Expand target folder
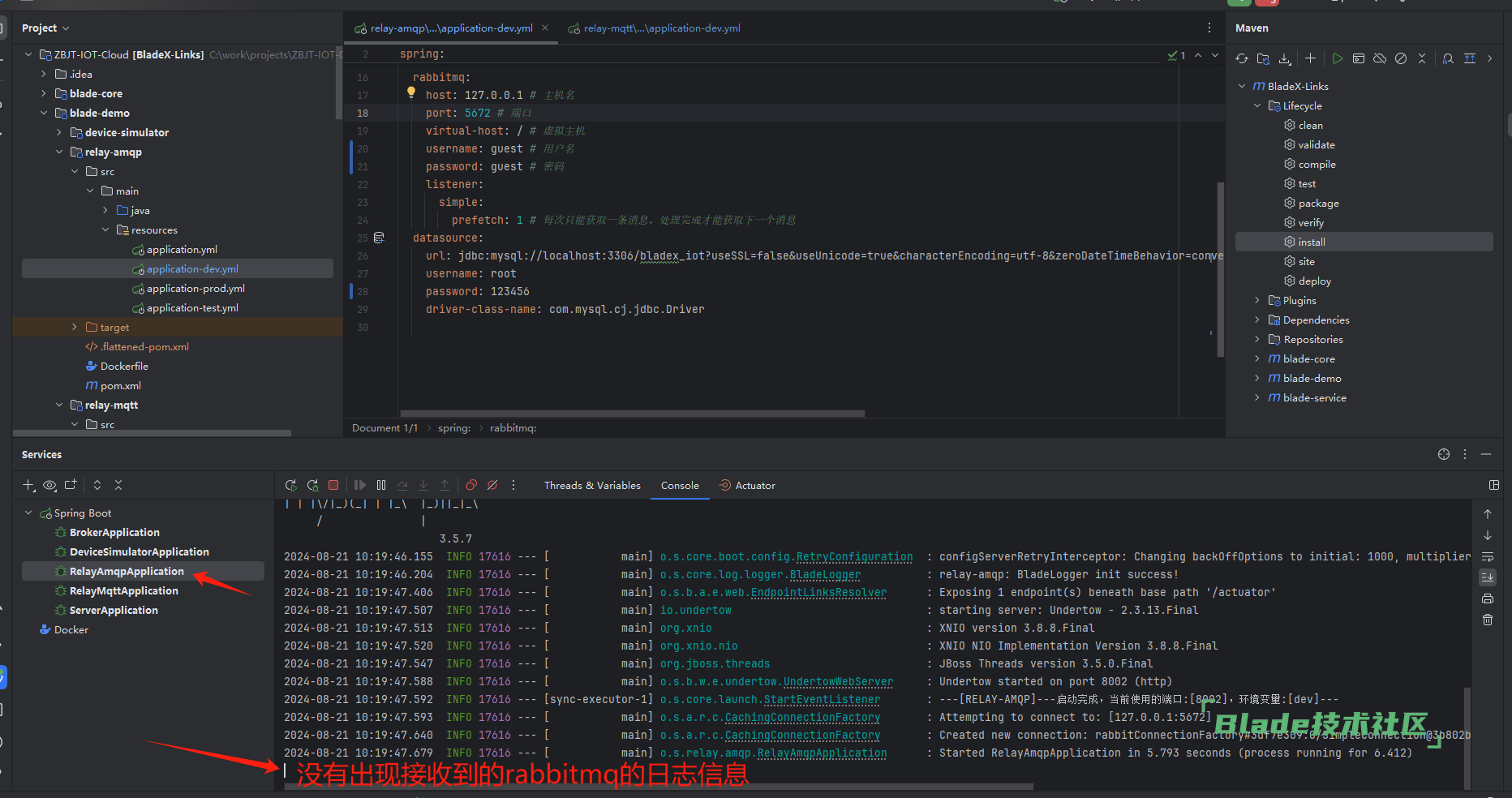This screenshot has width=1512, height=798. click(x=75, y=327)
